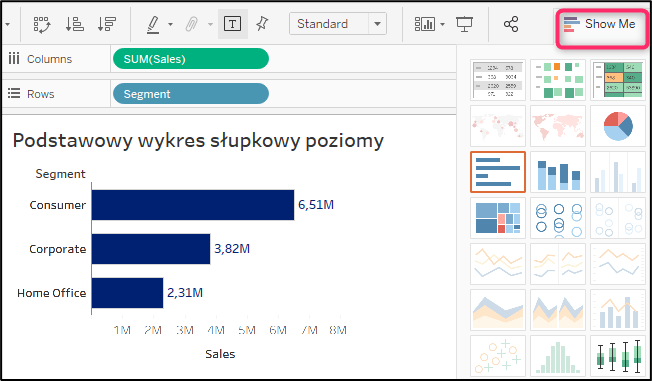Click the Fix Axes pin icon

(x=262, y=24)
